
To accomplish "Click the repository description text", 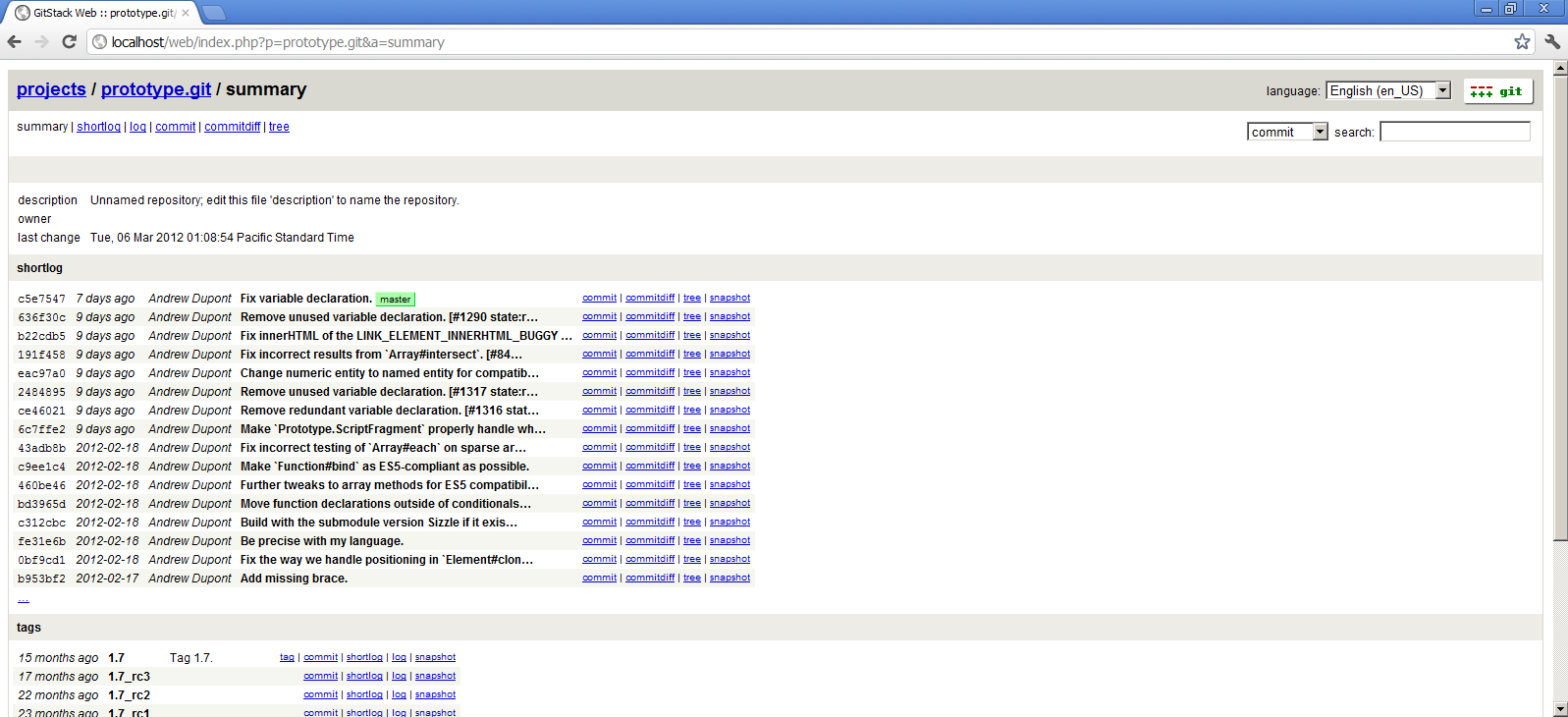I will 275,200.
